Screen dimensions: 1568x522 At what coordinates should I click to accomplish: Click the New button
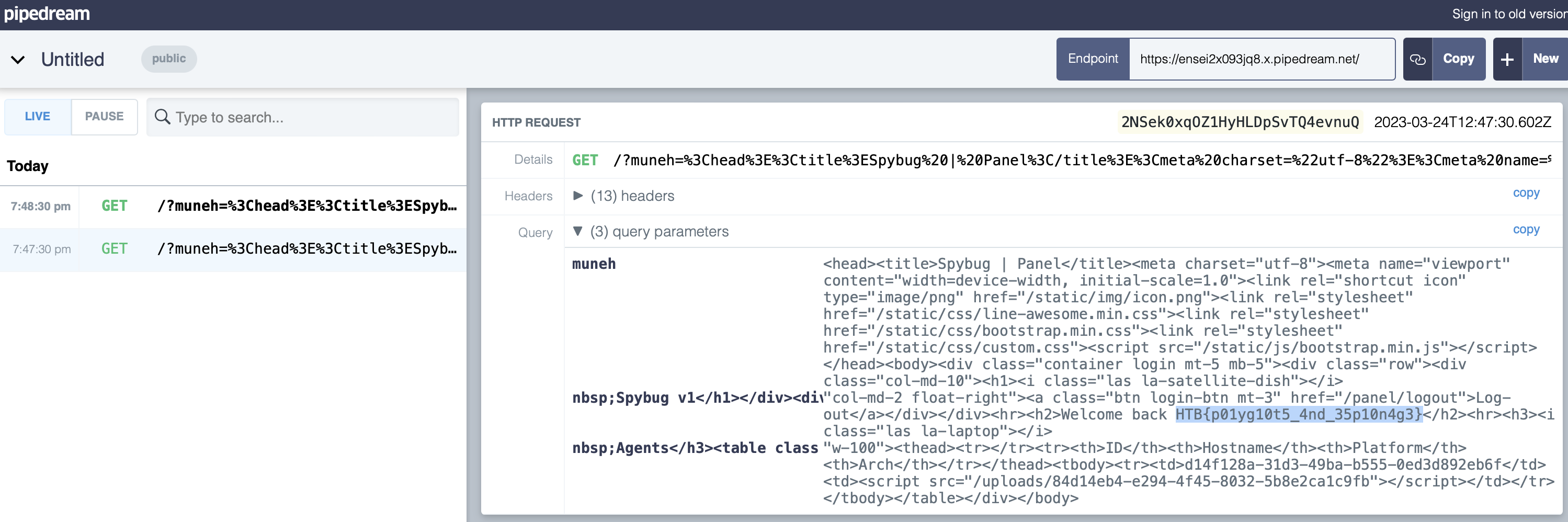1545,59
